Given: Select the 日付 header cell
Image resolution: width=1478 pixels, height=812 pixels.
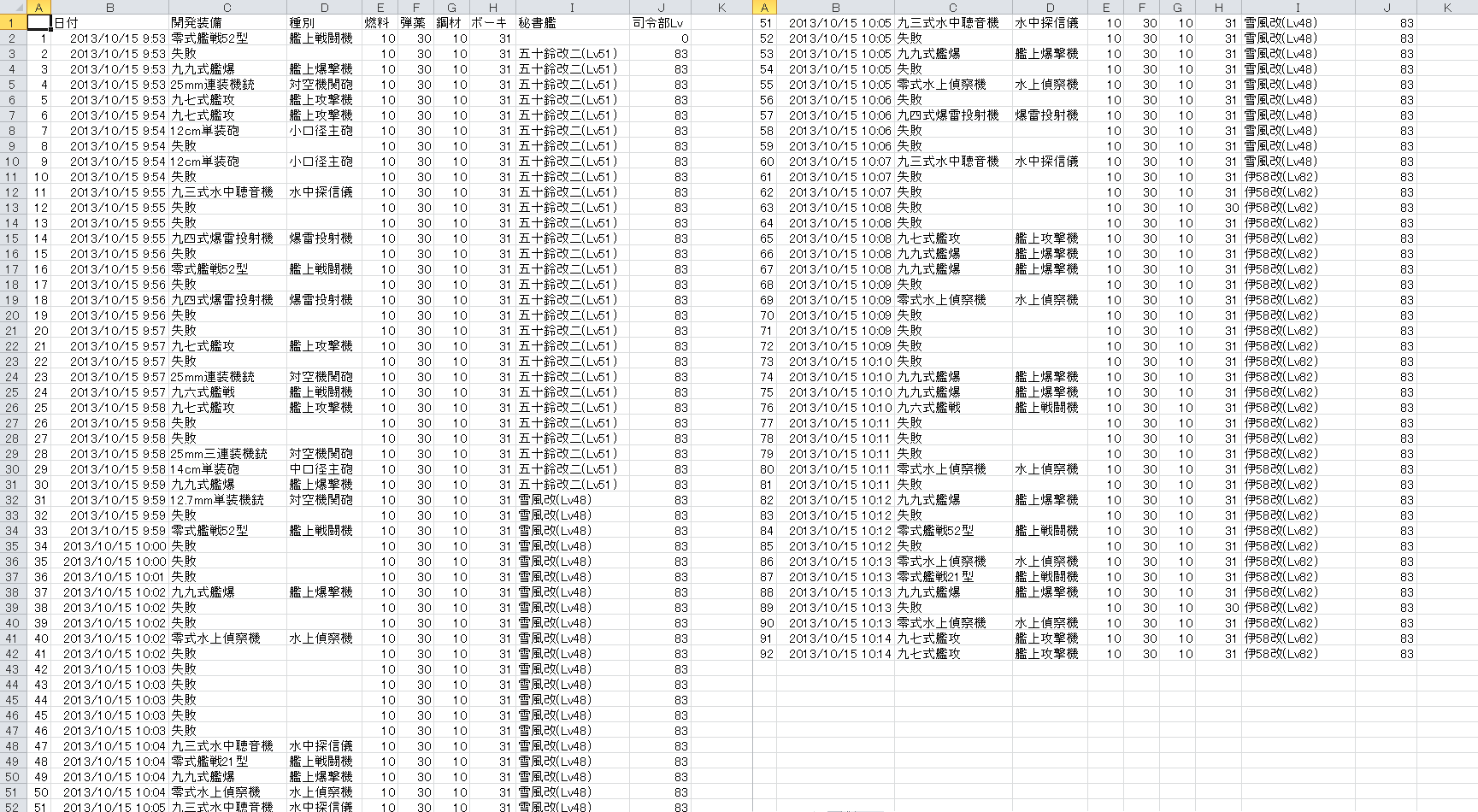Looking at the screenshot, I should click(x=110, y=23).
